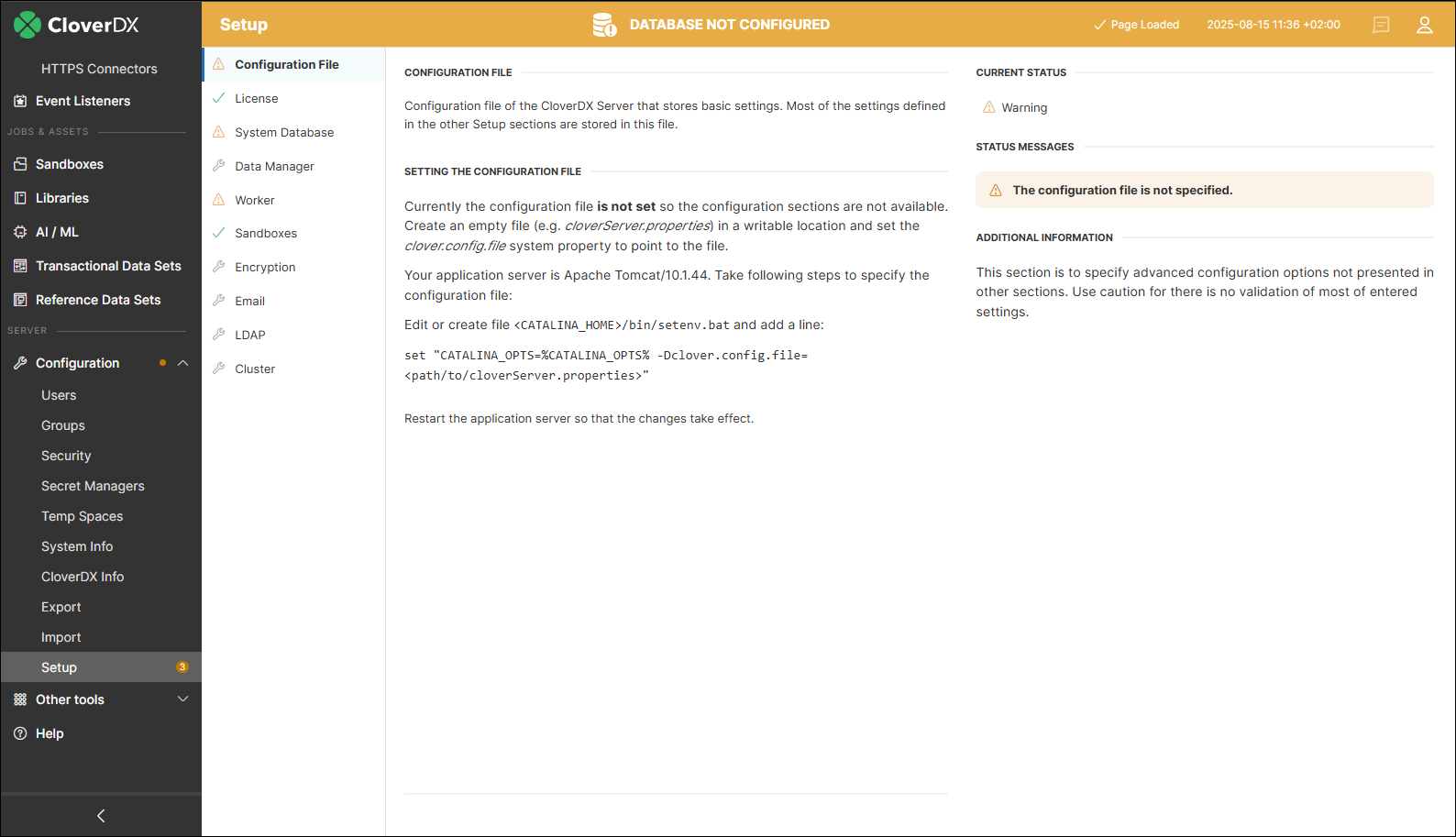Expand the Other tools section
The image size is (1456, 837).
point(183,699)
